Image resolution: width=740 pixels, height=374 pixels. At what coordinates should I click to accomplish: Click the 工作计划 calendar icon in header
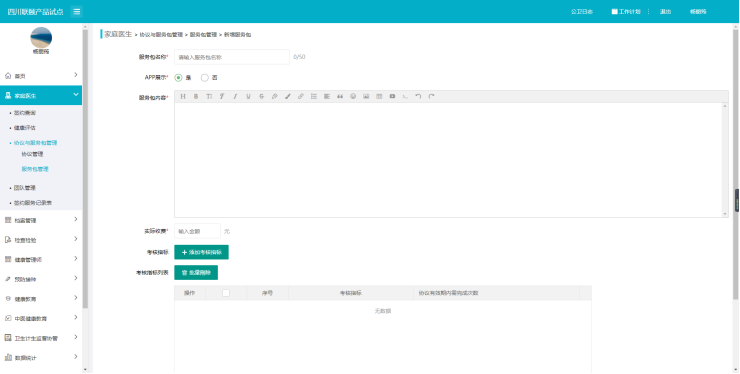pos(614,12)
